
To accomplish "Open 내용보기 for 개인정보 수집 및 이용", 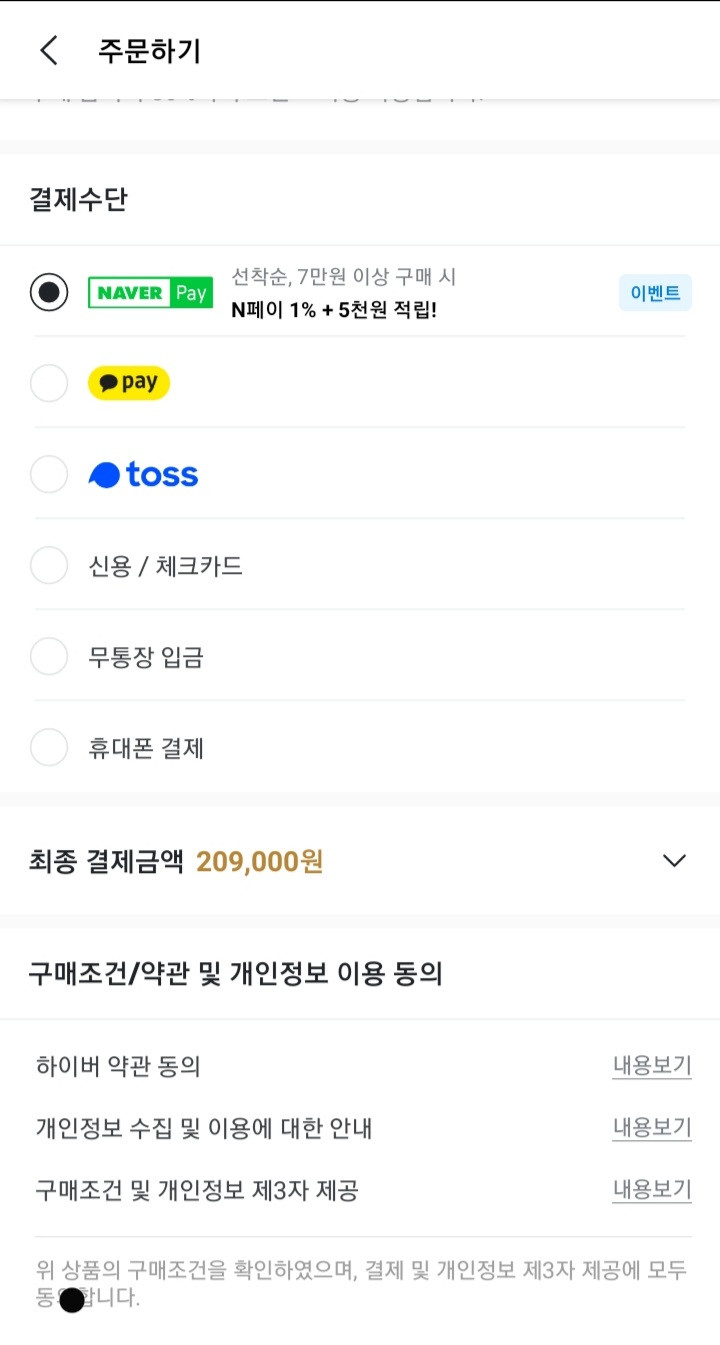I will (x=651, y=1128).
